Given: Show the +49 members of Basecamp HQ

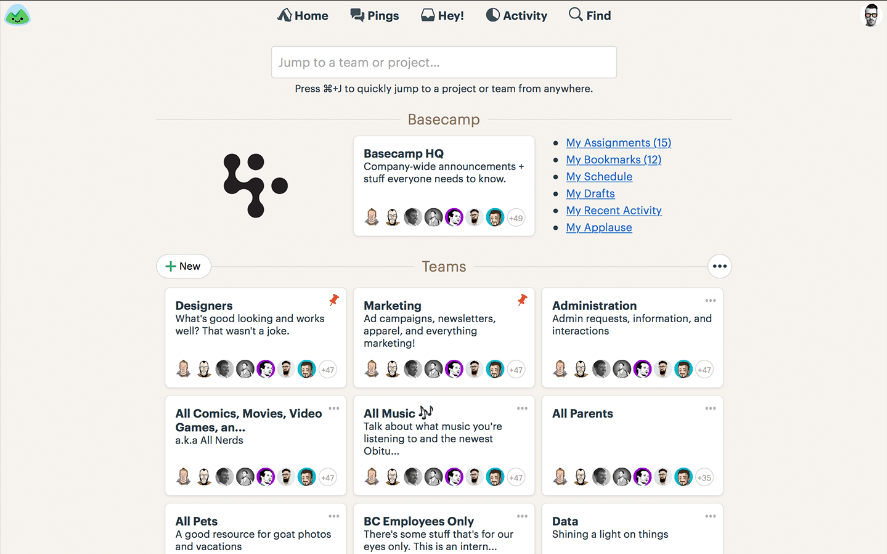Looking at the screenshot, I should (x=516, y=217).
